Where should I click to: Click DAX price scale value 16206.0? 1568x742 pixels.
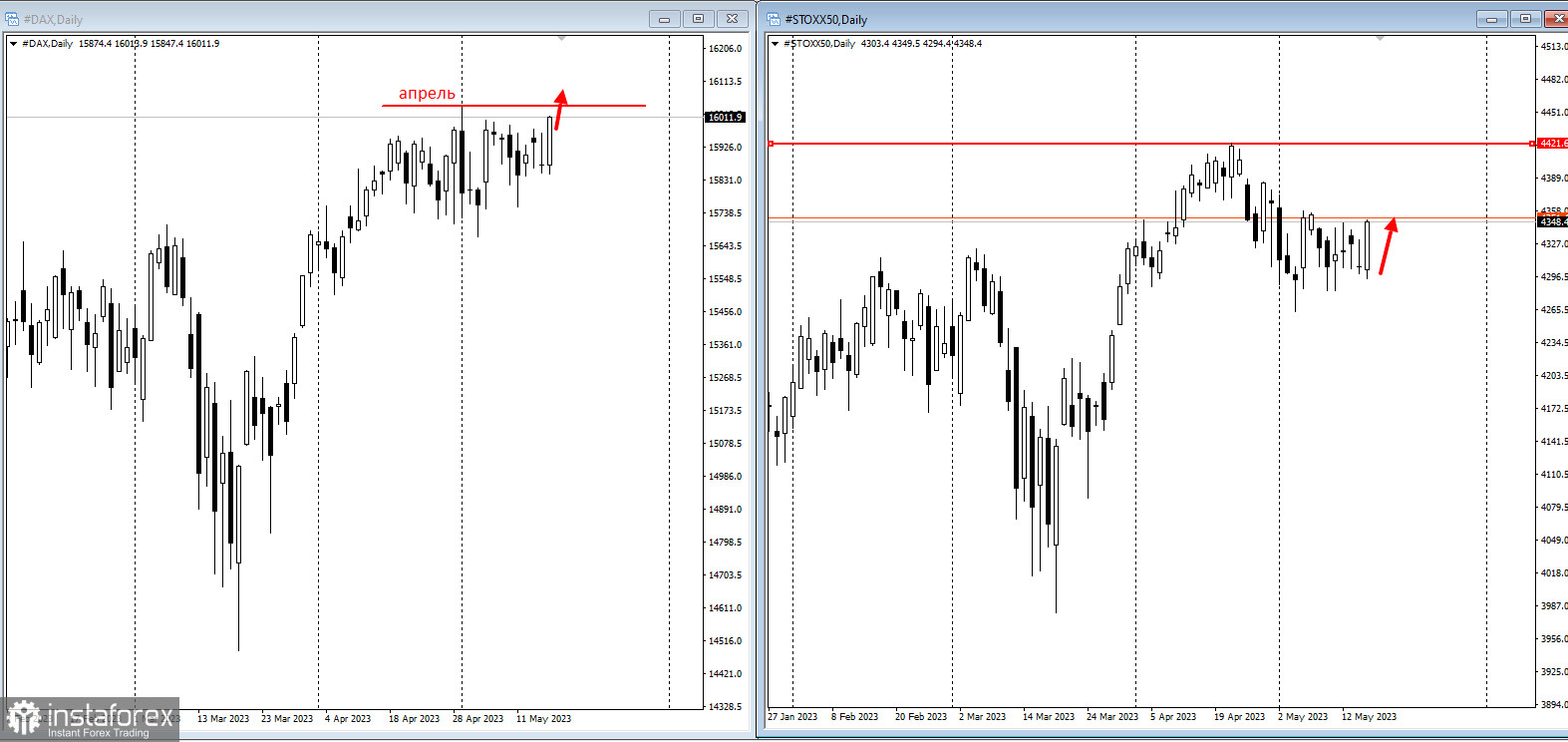[x=725, y=49]
